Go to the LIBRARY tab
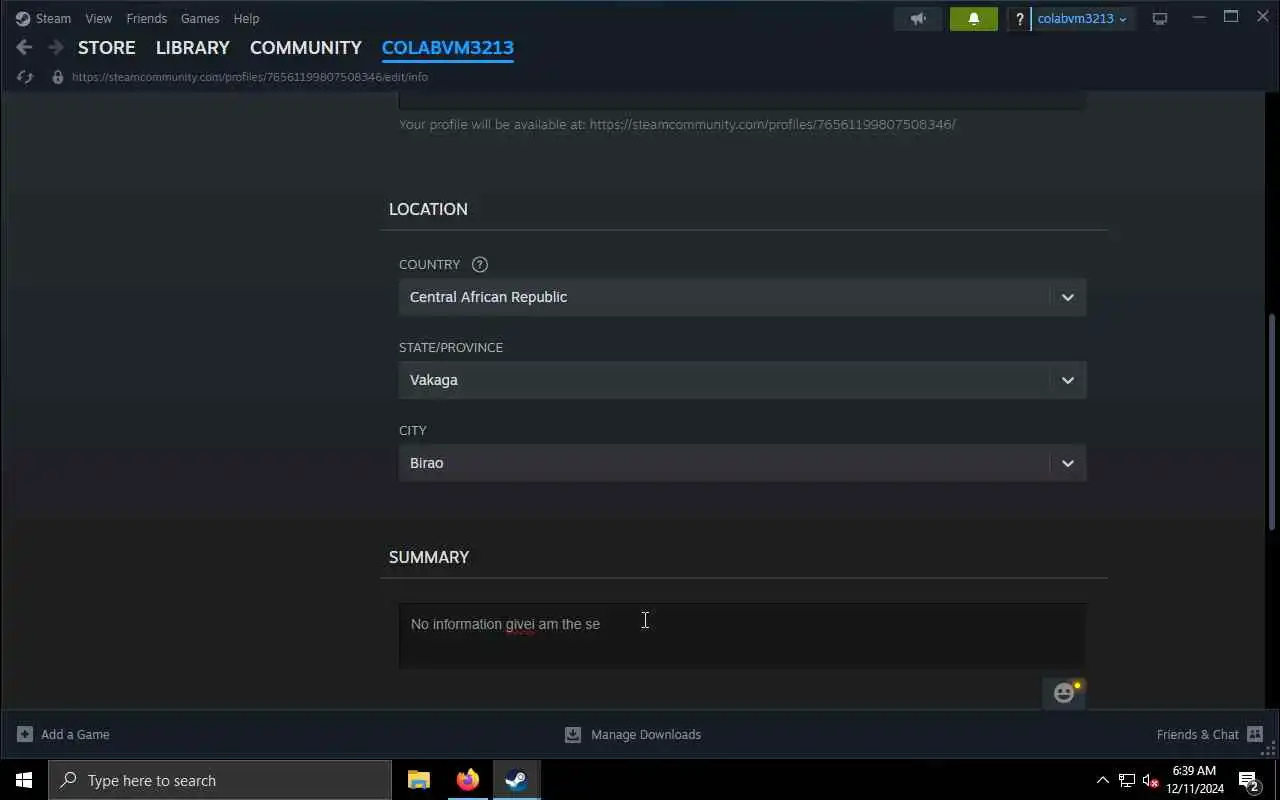The width and height of the screenshot is (1280, 800). 192,48
